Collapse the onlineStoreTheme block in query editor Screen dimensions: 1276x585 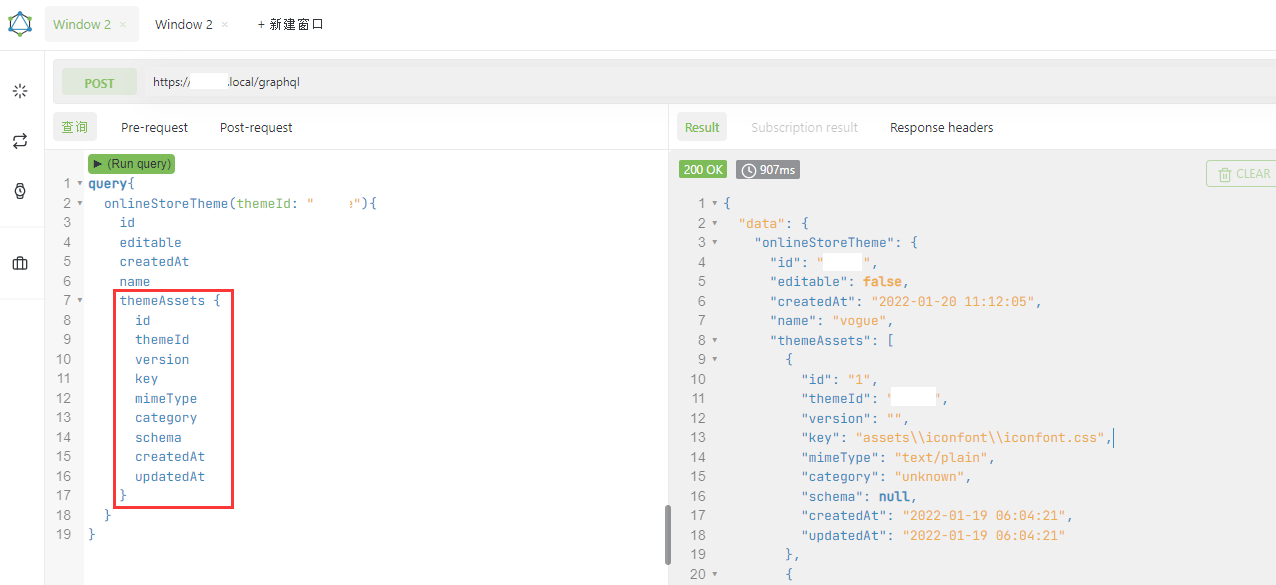(80, 203)
